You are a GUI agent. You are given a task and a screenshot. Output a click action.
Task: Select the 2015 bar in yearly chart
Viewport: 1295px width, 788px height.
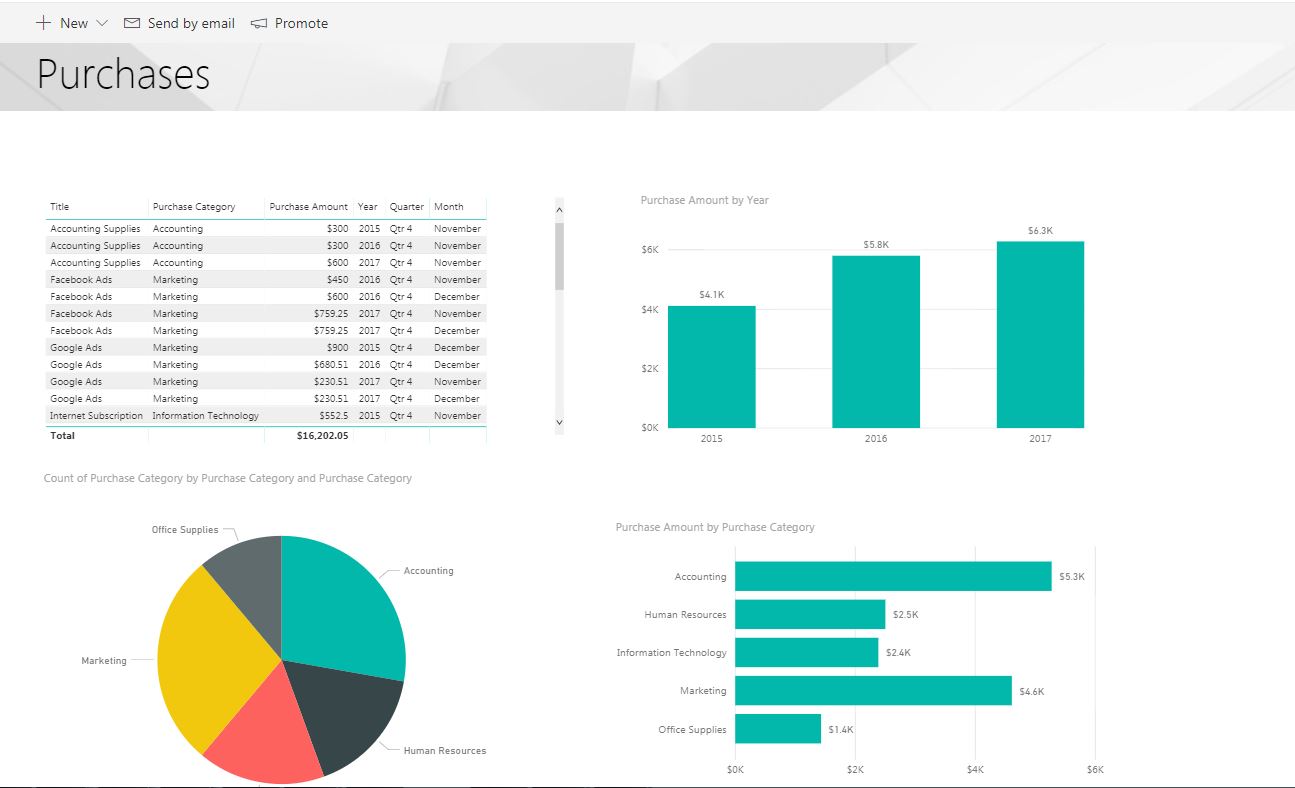(711, 367)
